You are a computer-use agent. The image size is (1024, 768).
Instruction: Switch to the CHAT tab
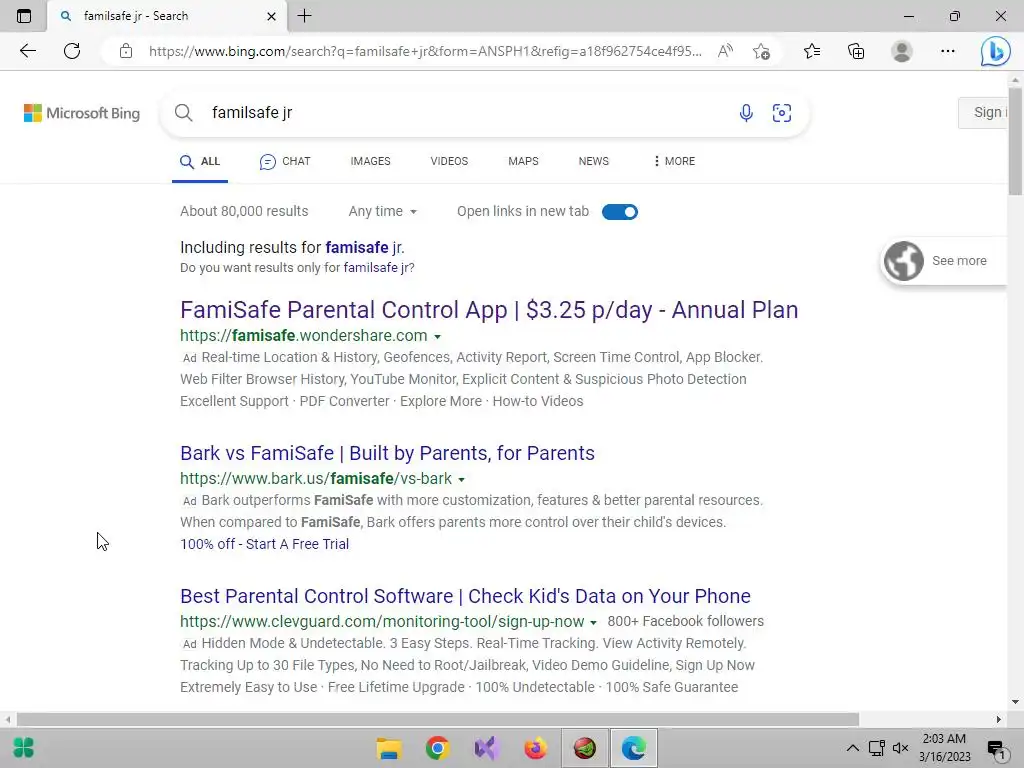click(x=285, y=161)
